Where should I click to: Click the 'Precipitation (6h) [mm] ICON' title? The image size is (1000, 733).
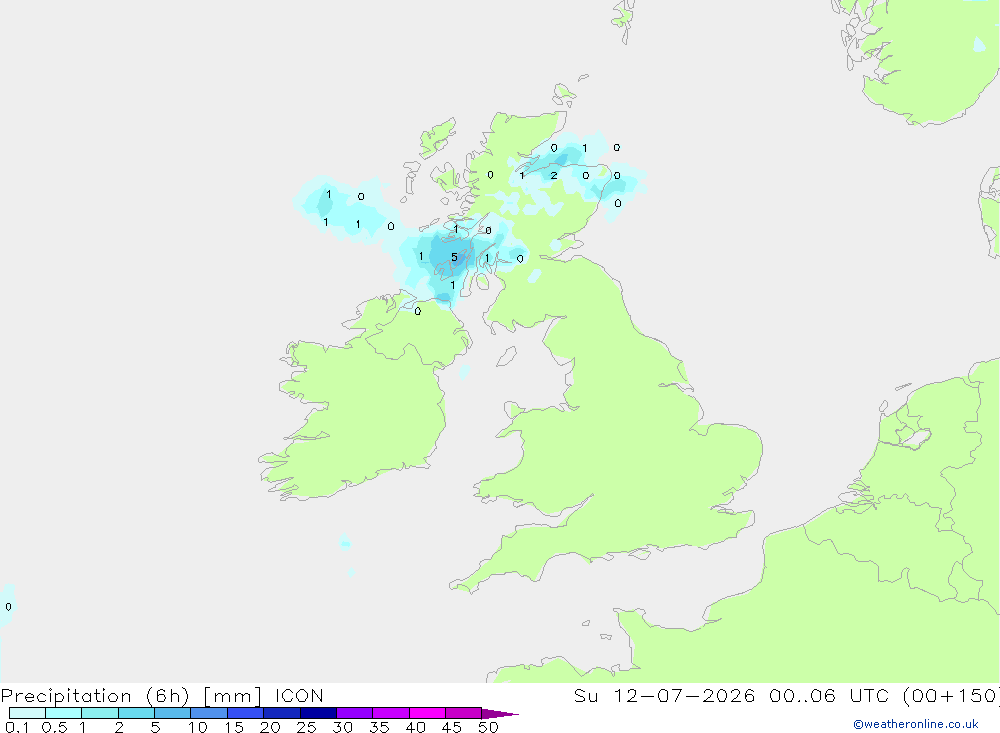tap(162, 695)
